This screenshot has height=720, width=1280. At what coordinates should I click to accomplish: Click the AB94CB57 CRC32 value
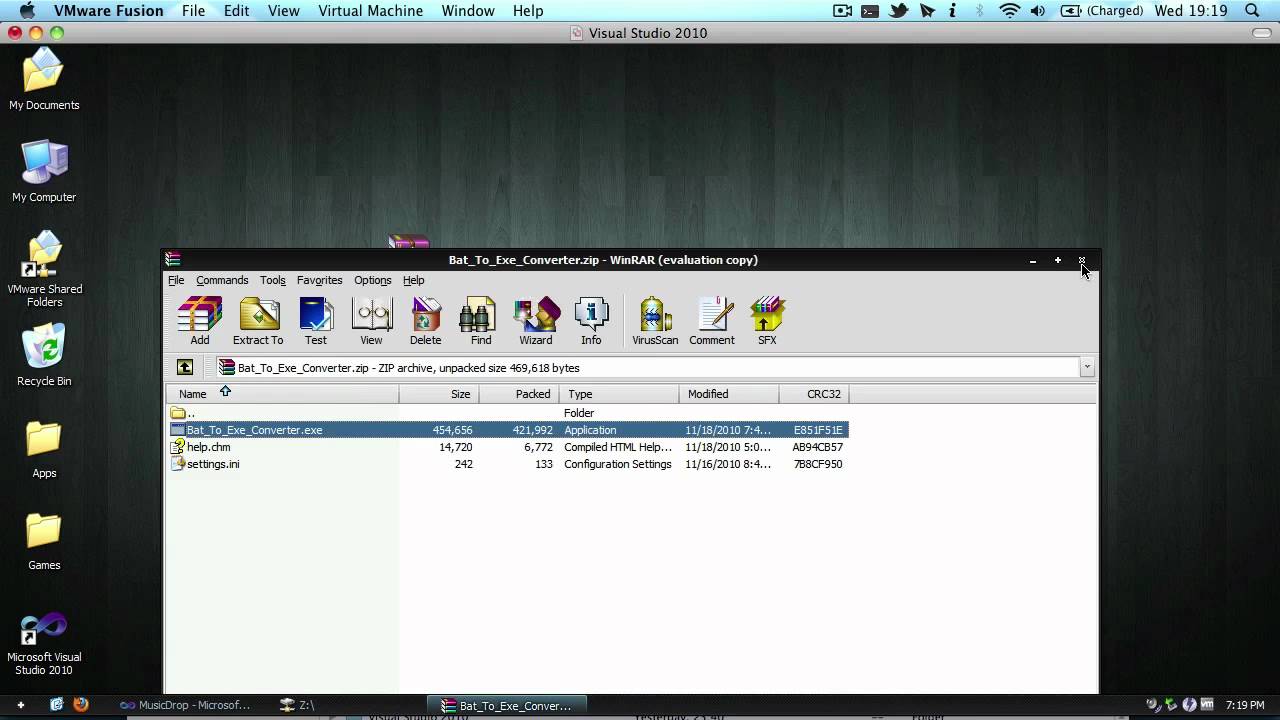(x=818, y=447)
